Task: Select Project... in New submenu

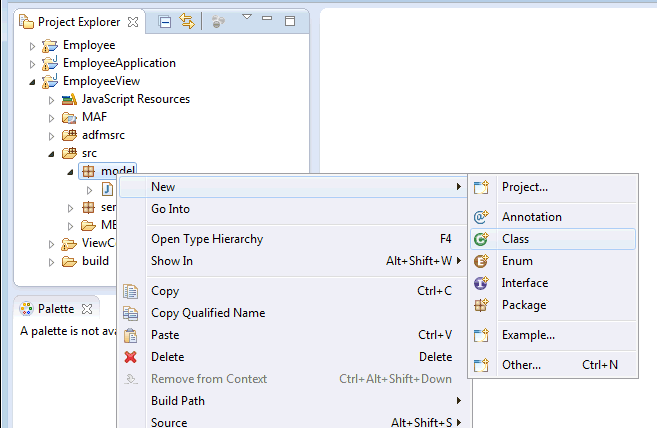Action: 553,187
